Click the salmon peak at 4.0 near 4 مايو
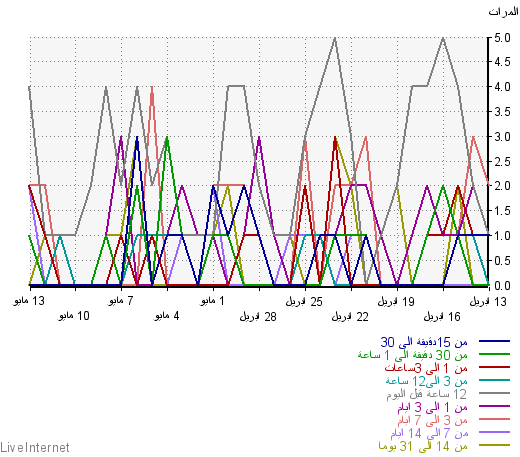This screenshot has height=457, width=520. pos(152,87)
